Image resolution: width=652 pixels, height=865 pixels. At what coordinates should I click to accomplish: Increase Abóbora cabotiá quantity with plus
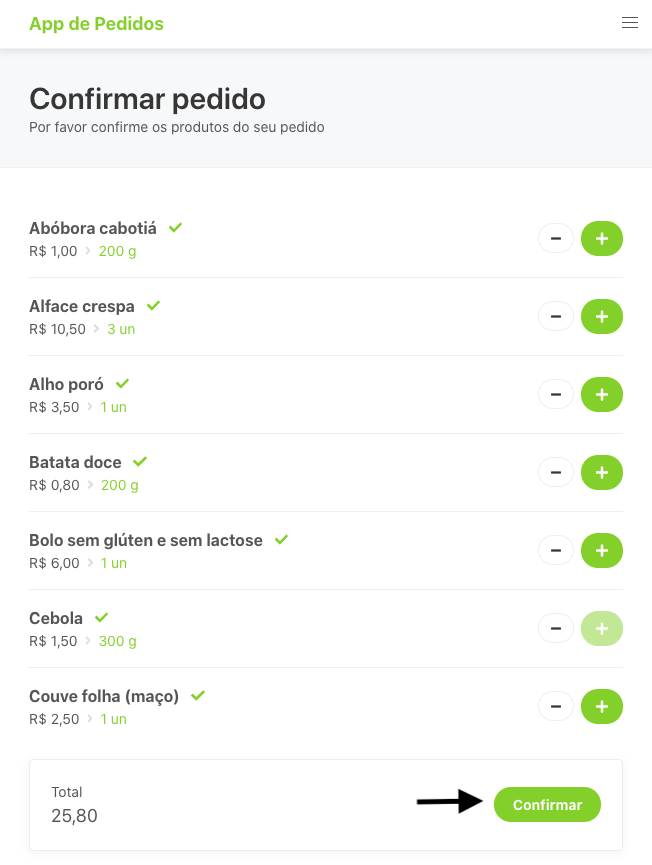pos(601,239)
